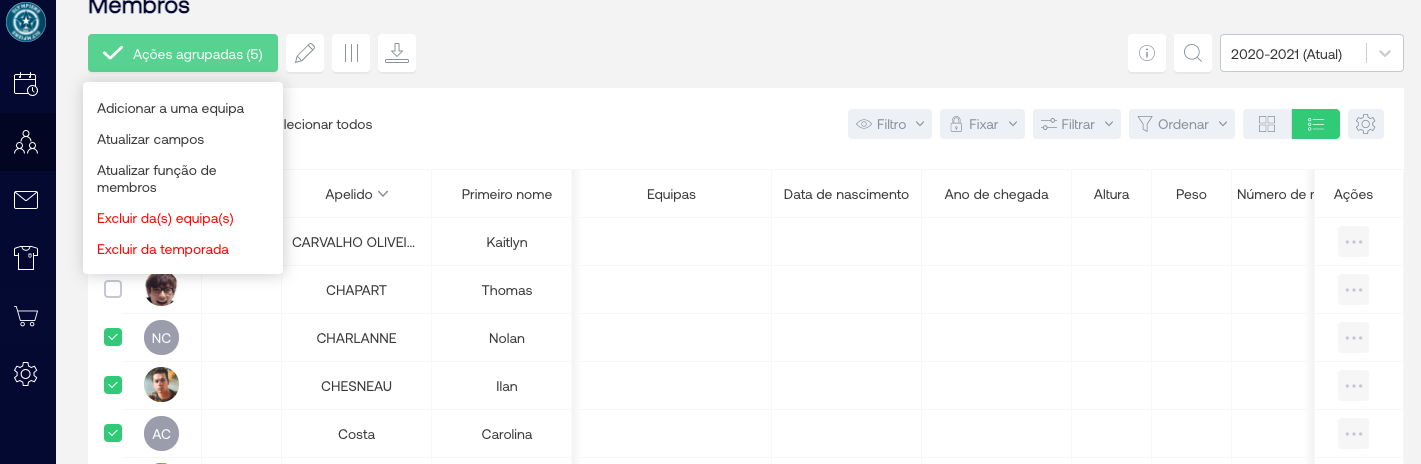The image size is (1421, 464).
Task: Switch to grid view layout
Action: point(1267,124)
